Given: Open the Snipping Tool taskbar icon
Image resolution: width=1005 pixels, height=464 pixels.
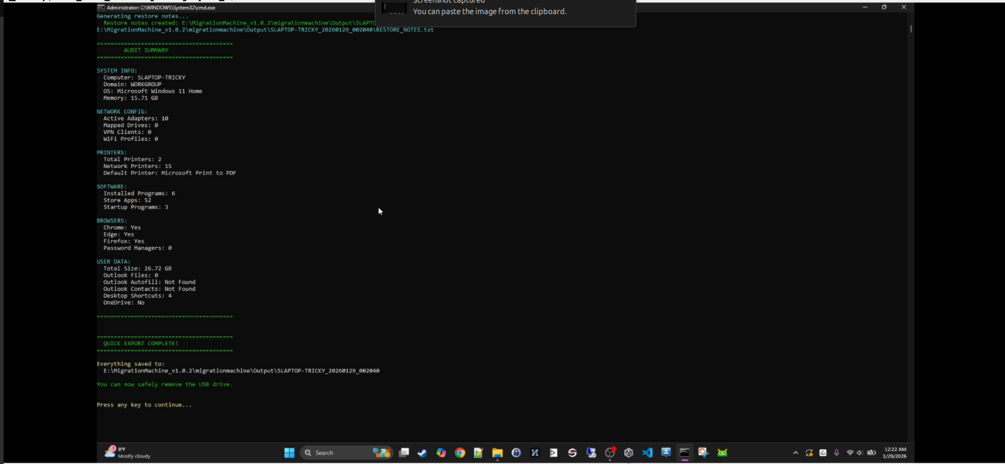Looking at the screenshot, I should click(703, 452).
